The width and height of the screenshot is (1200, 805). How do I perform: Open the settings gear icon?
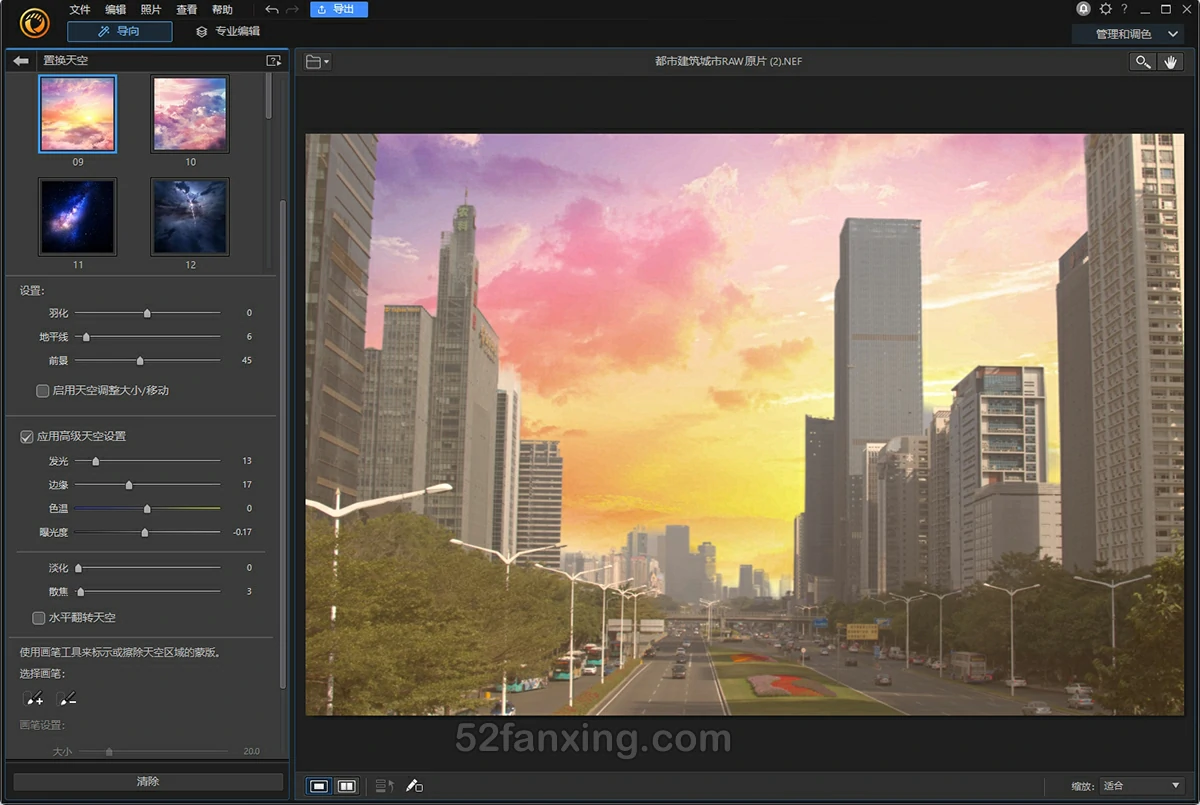click(1105, 9)
